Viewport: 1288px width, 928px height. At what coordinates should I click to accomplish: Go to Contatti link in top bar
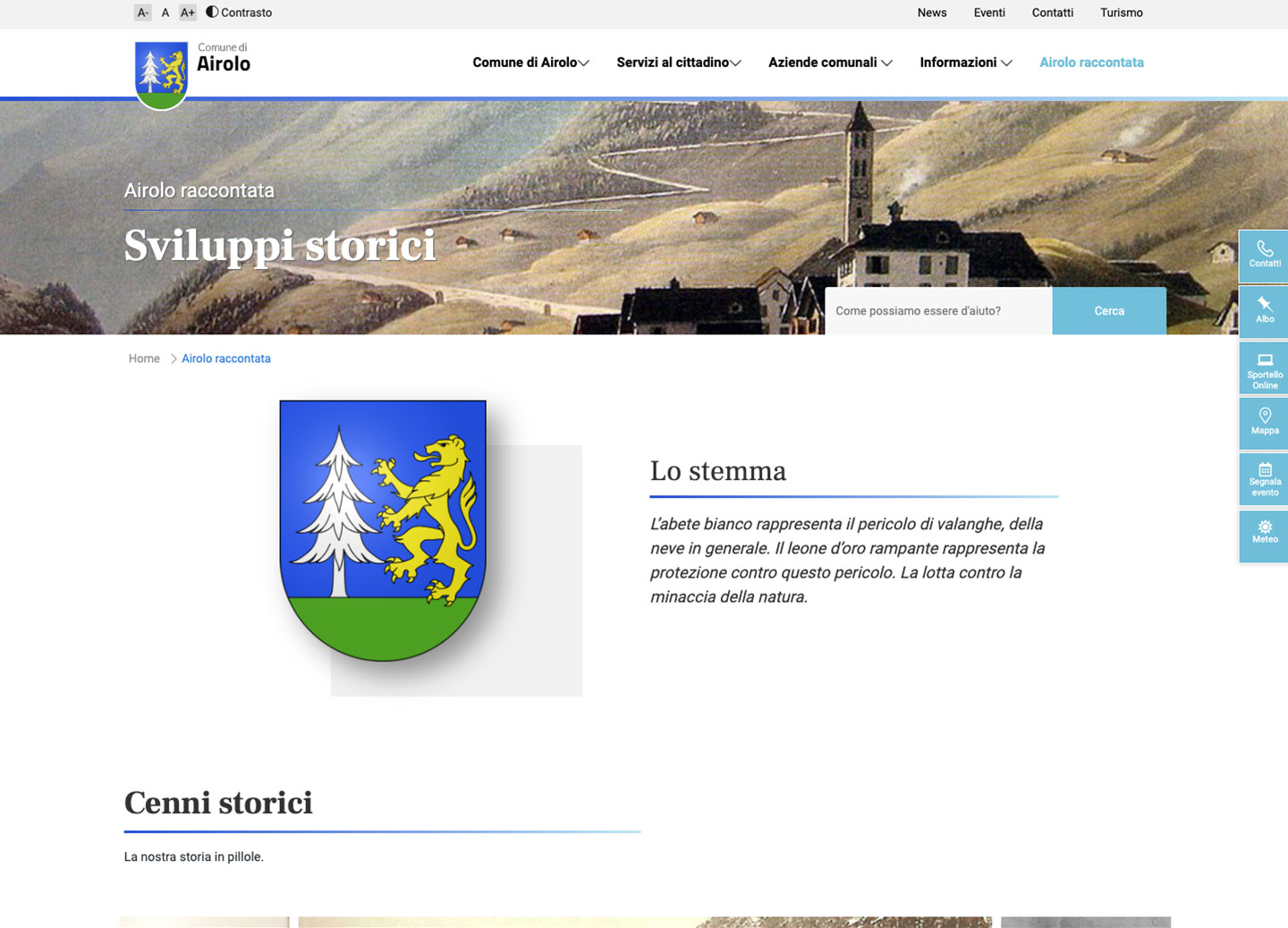(1053, 13)
